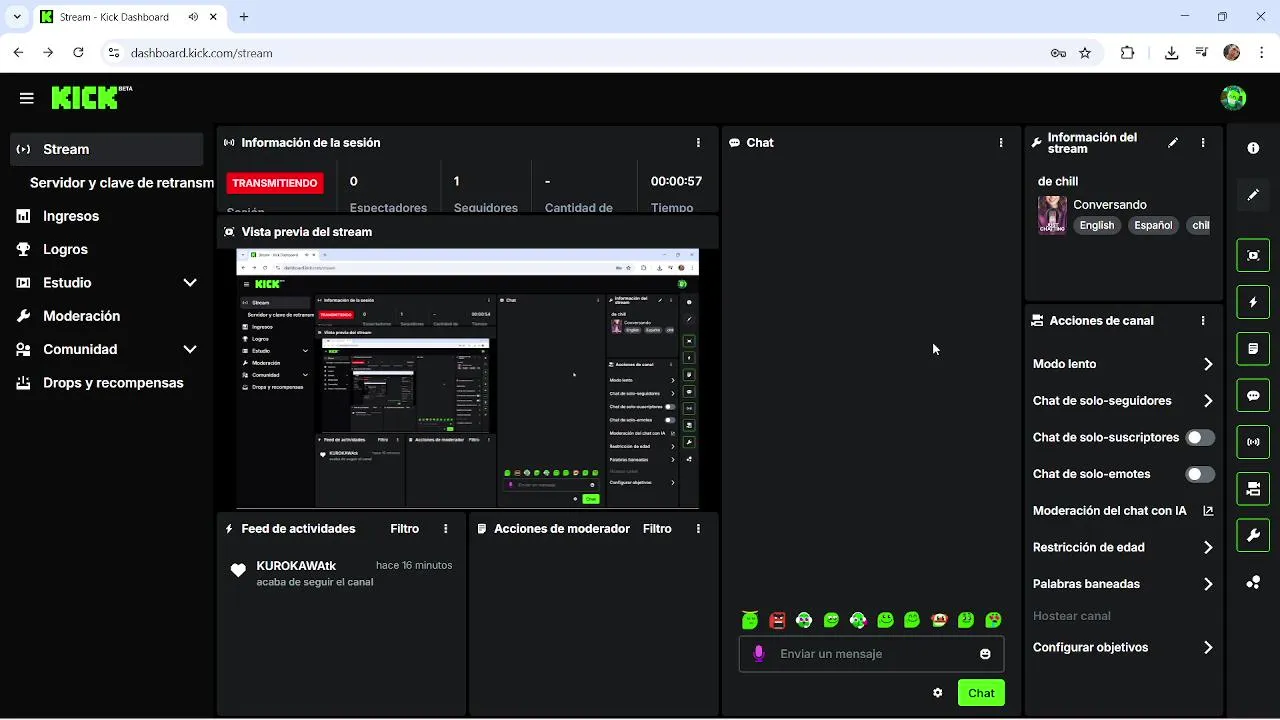Open Información de la sesión options menu
The height and width of the screenshot is (720, 1280).
(698, 143)
